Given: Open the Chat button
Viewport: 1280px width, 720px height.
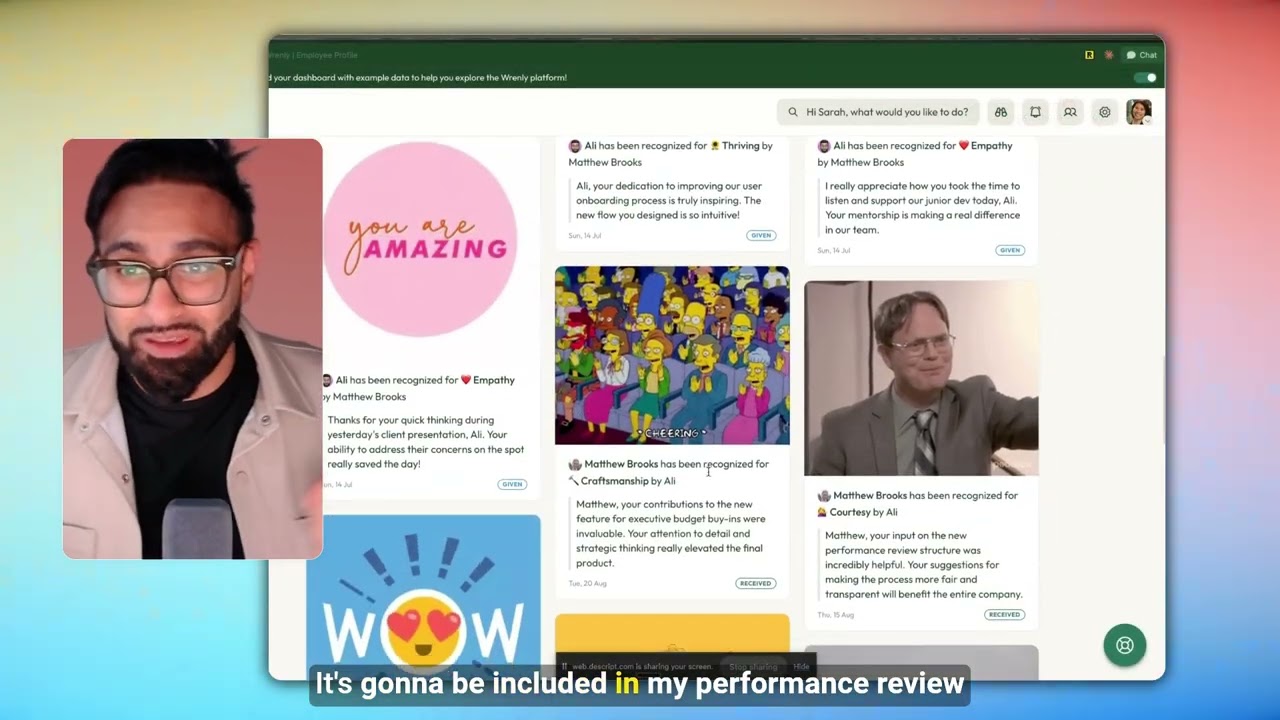Looking at the screenshot, I should tap(1141, 55).
